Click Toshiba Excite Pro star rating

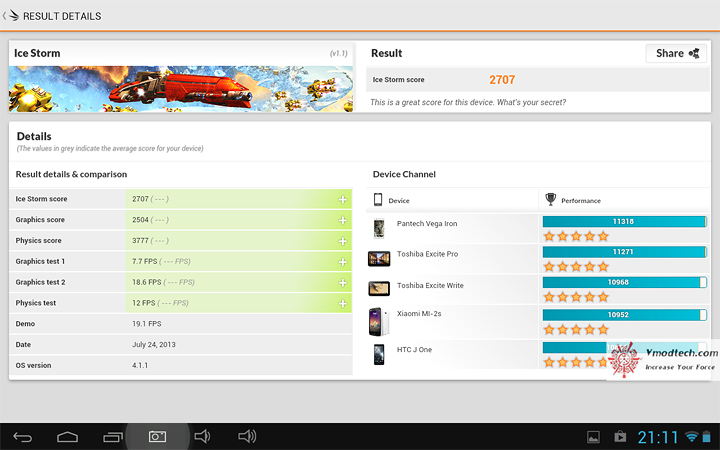pyautogui.click(x=576, y=267)
